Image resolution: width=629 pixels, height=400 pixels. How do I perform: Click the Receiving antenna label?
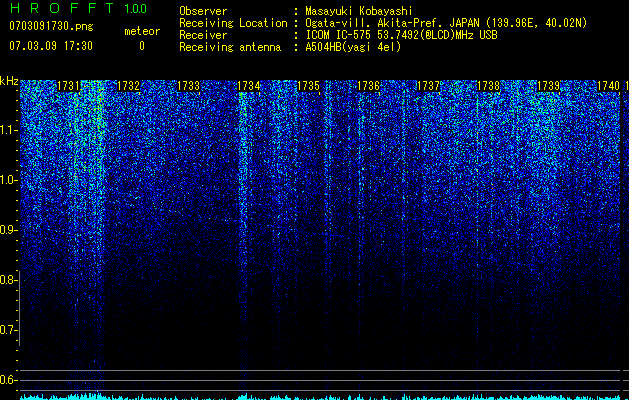[230, 47]
